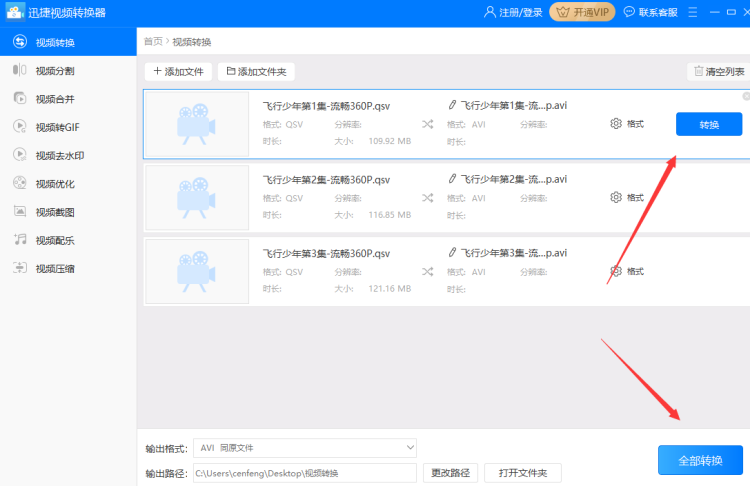Click thumbnail of 飞行少年第3集 video
750x486 pixels.
197,271
